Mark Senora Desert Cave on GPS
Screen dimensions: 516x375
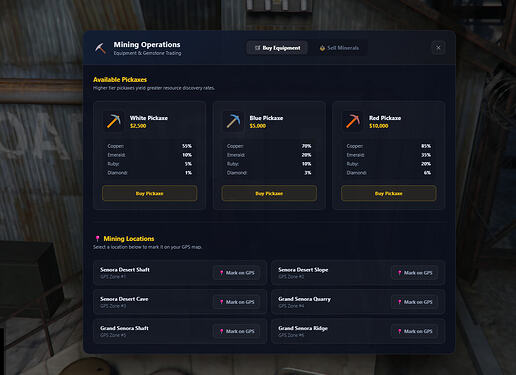coord(237,302)
